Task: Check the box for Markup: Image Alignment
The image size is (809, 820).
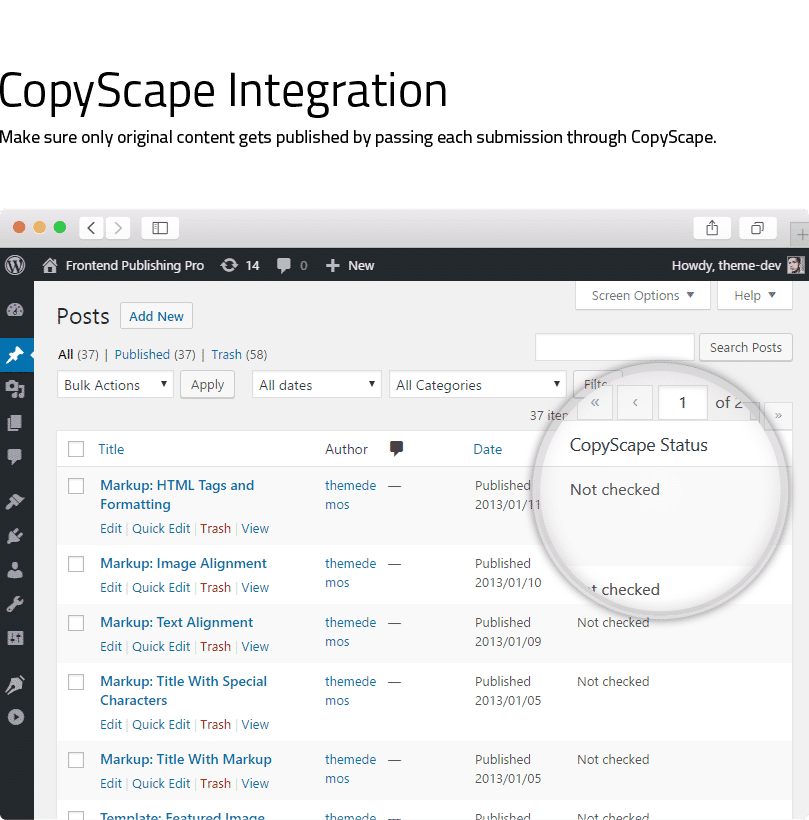Action: coord(76,564)
